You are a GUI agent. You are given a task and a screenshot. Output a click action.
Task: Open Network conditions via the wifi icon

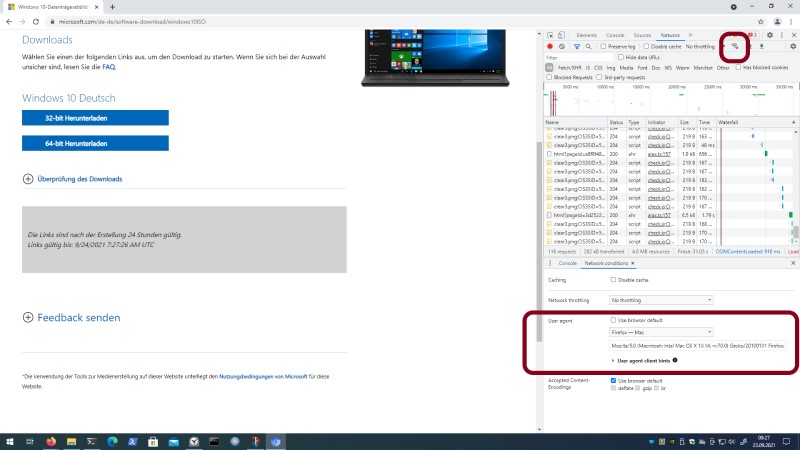[735, 46]
